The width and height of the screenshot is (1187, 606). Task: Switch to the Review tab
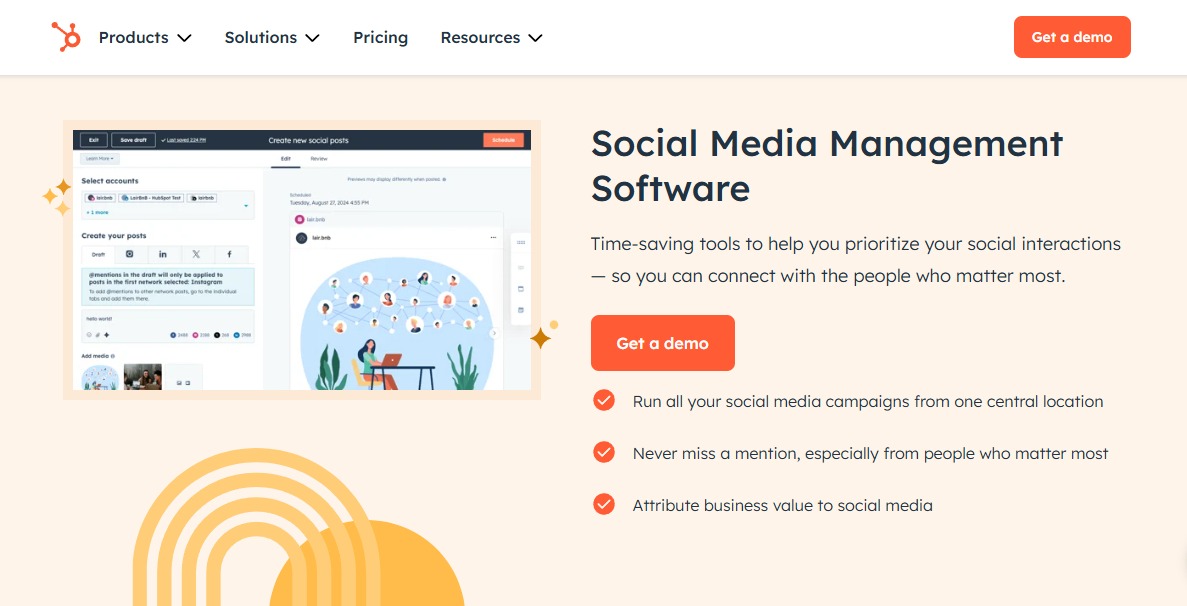319,159
